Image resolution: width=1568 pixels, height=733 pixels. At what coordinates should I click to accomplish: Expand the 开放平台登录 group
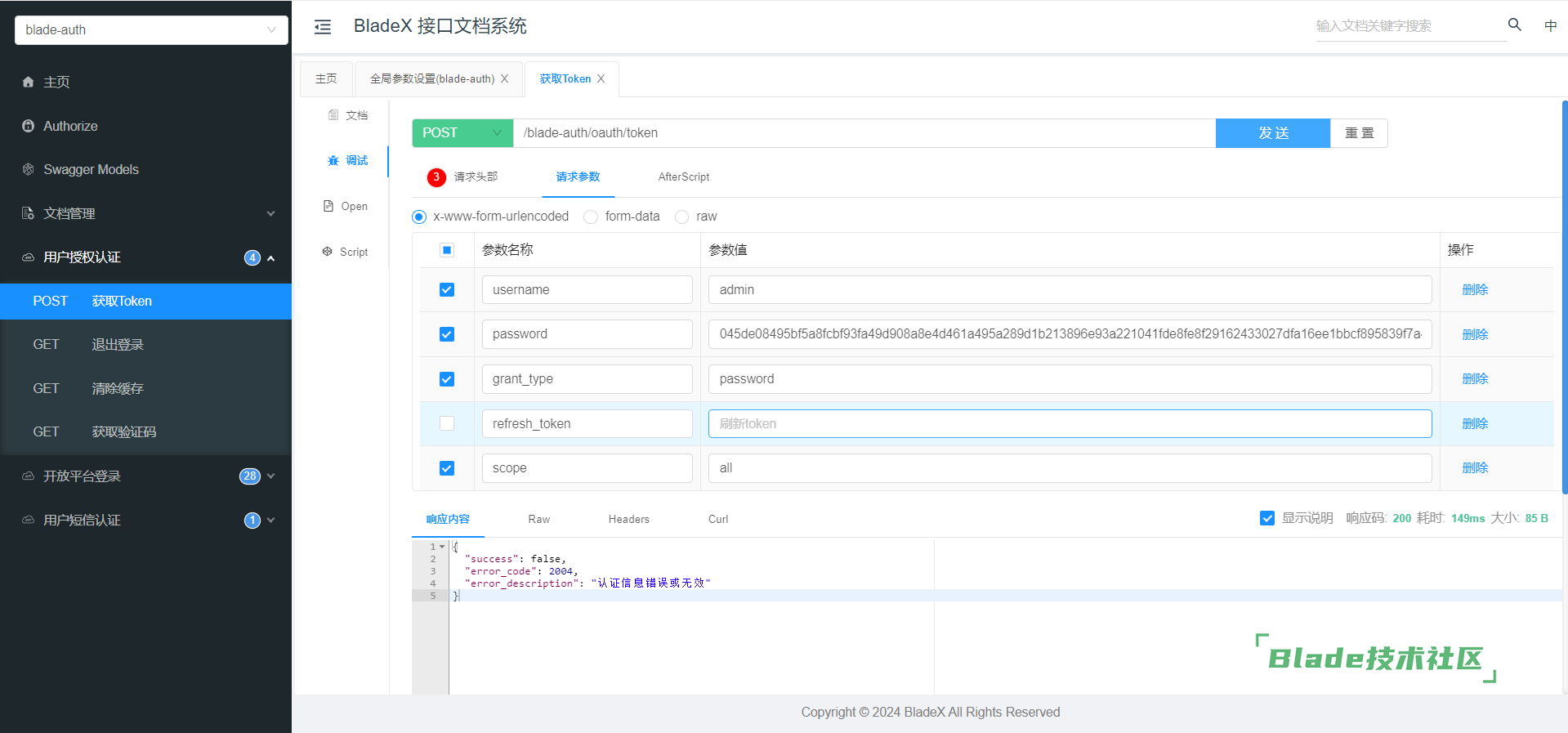pos(145,476)
